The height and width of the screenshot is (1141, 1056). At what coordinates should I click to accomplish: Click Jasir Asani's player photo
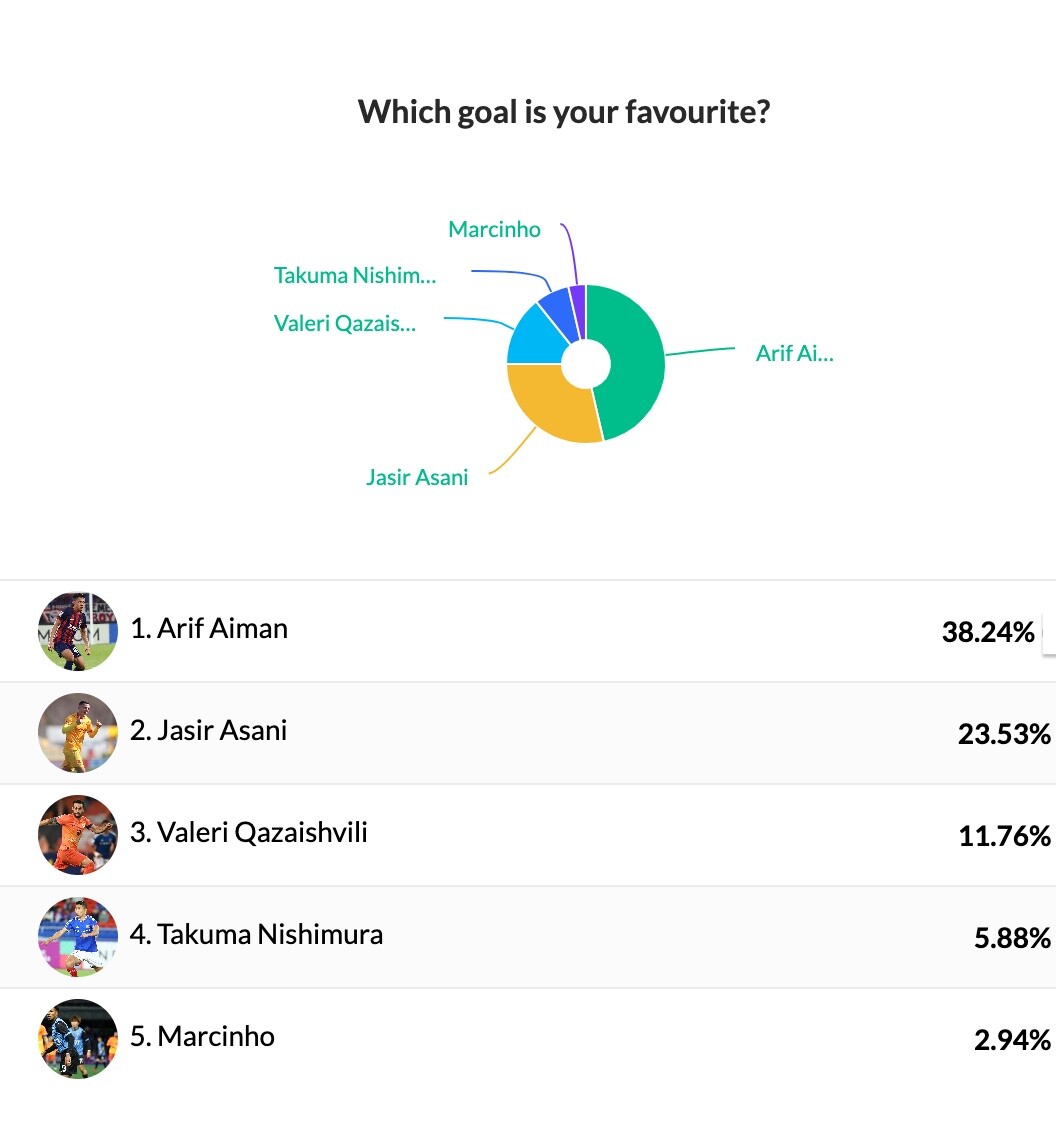(x=78, y=733)
